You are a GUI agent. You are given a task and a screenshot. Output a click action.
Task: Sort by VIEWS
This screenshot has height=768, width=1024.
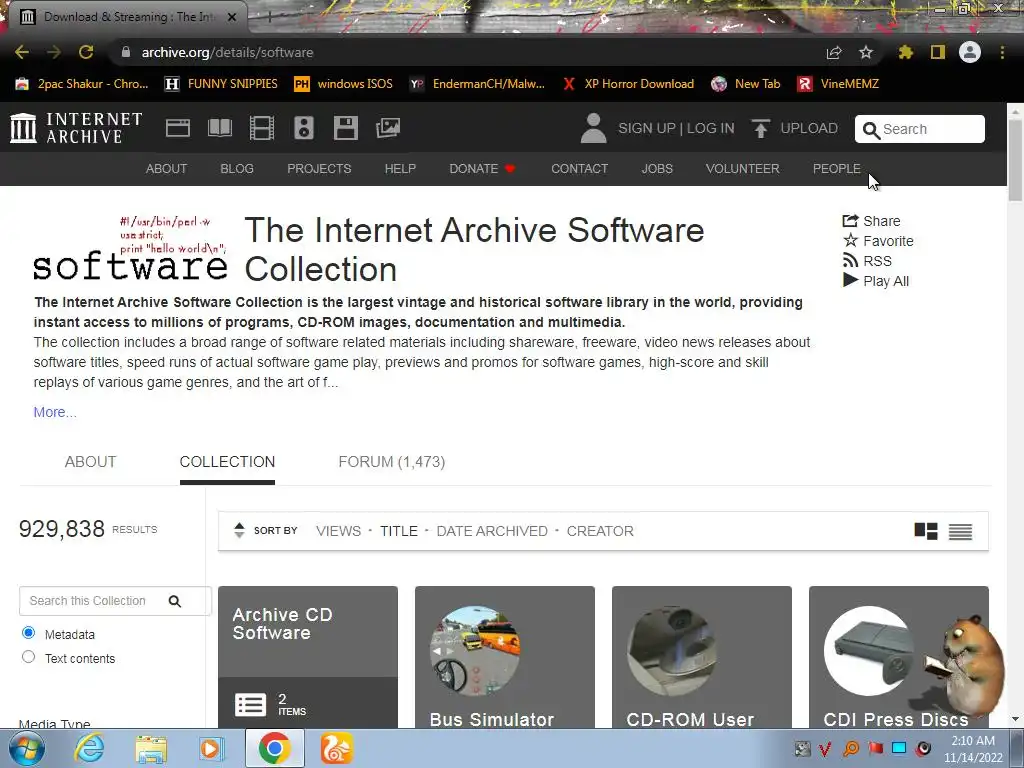338,531
